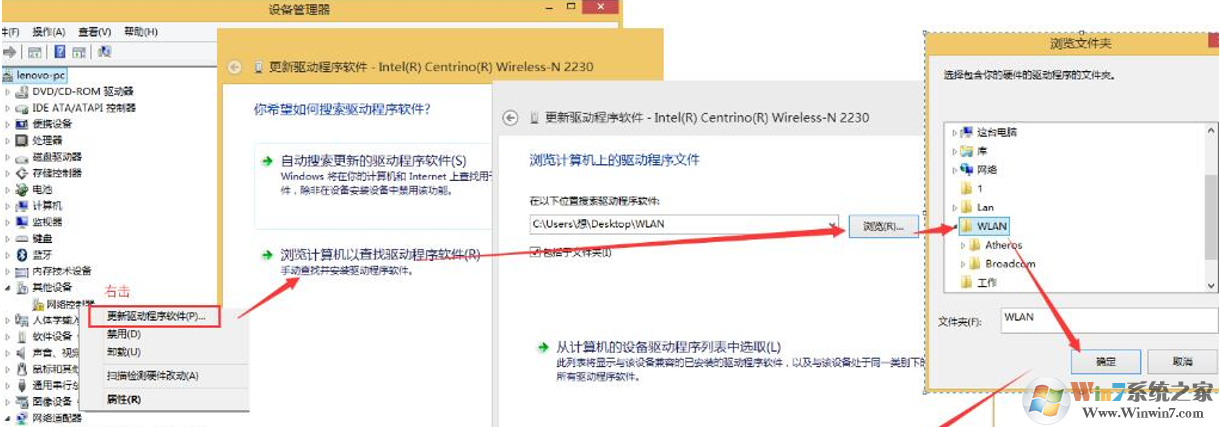Expand the 软件设备 category

[8, 336]
